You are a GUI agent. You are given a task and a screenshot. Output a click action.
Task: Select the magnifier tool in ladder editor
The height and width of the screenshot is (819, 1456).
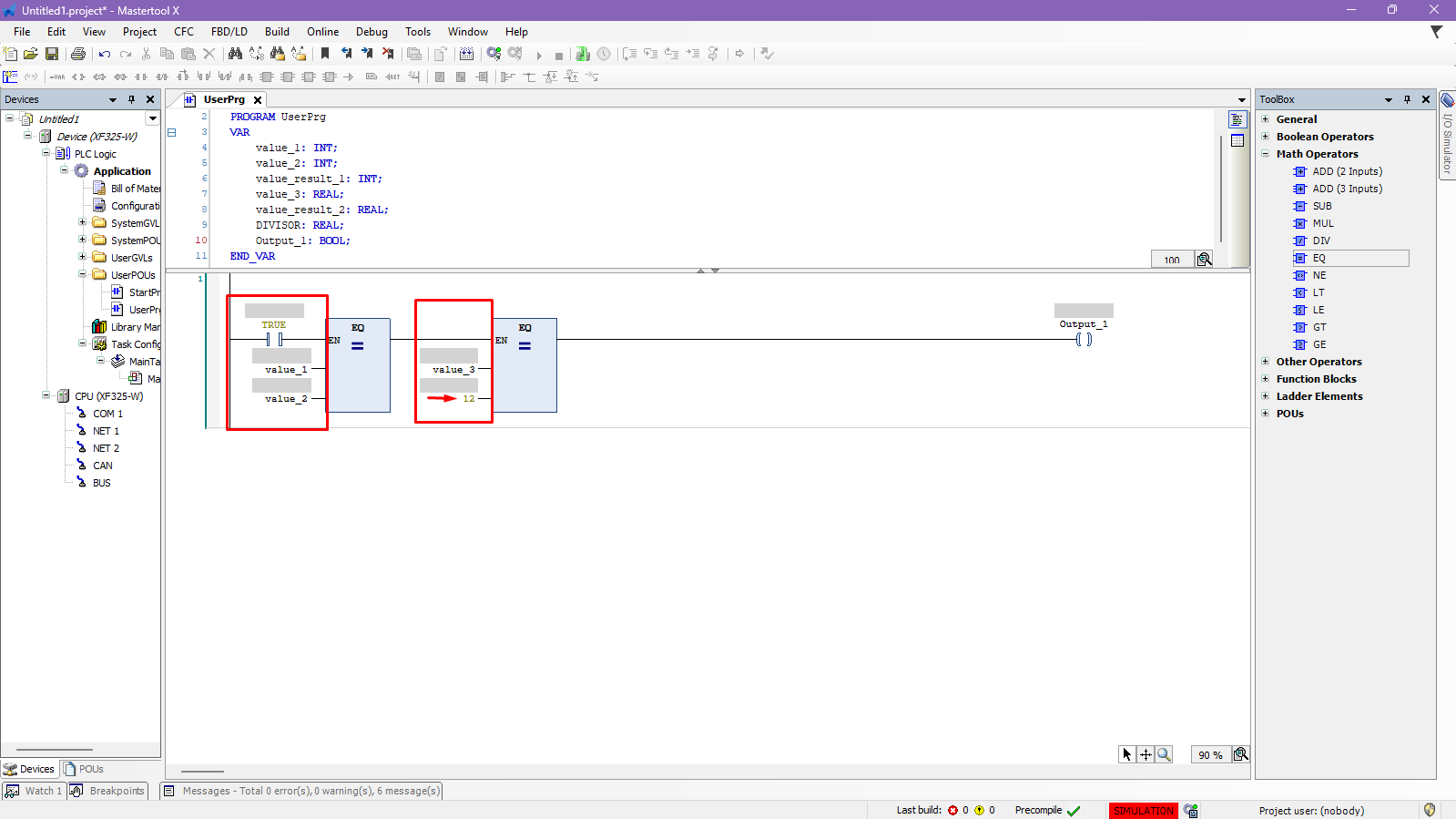coord(1164,754)
